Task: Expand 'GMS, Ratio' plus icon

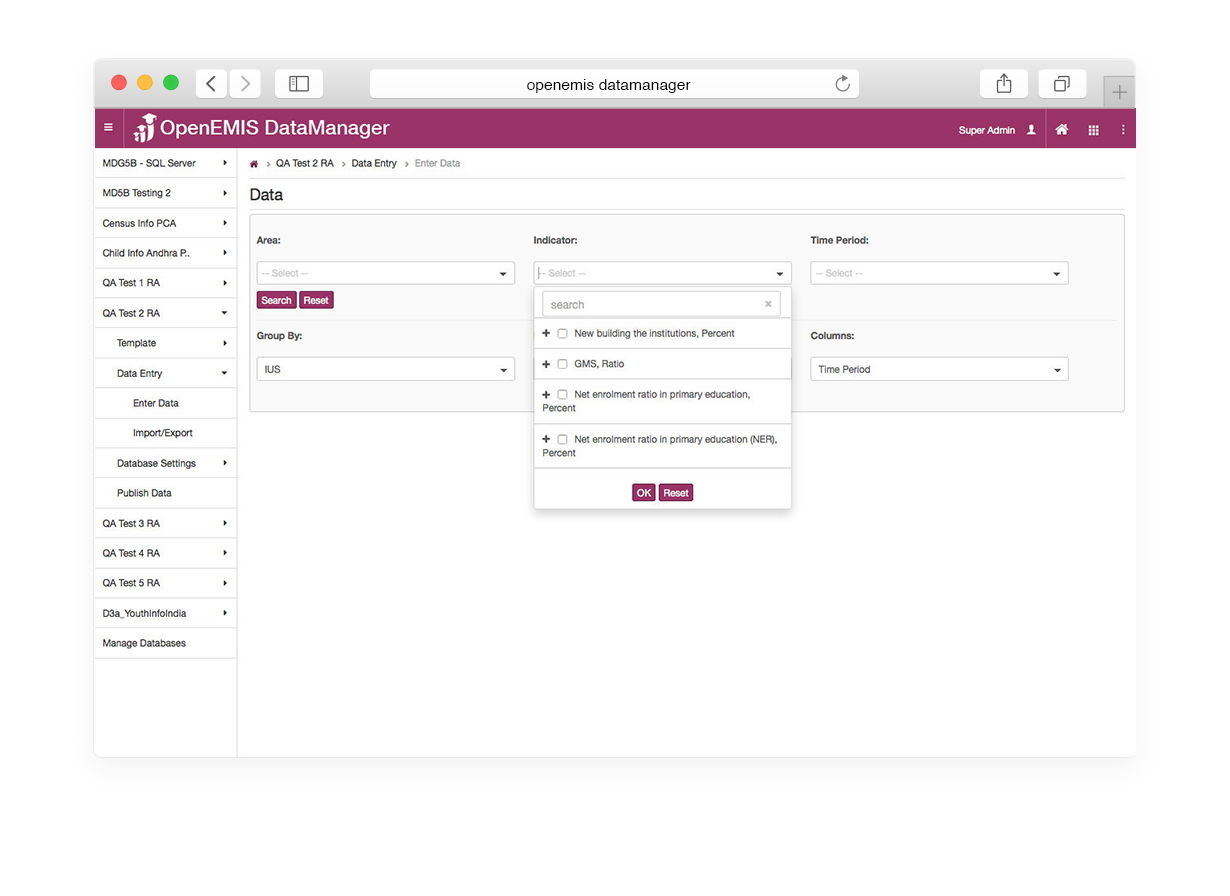Action: pos(546,364)
